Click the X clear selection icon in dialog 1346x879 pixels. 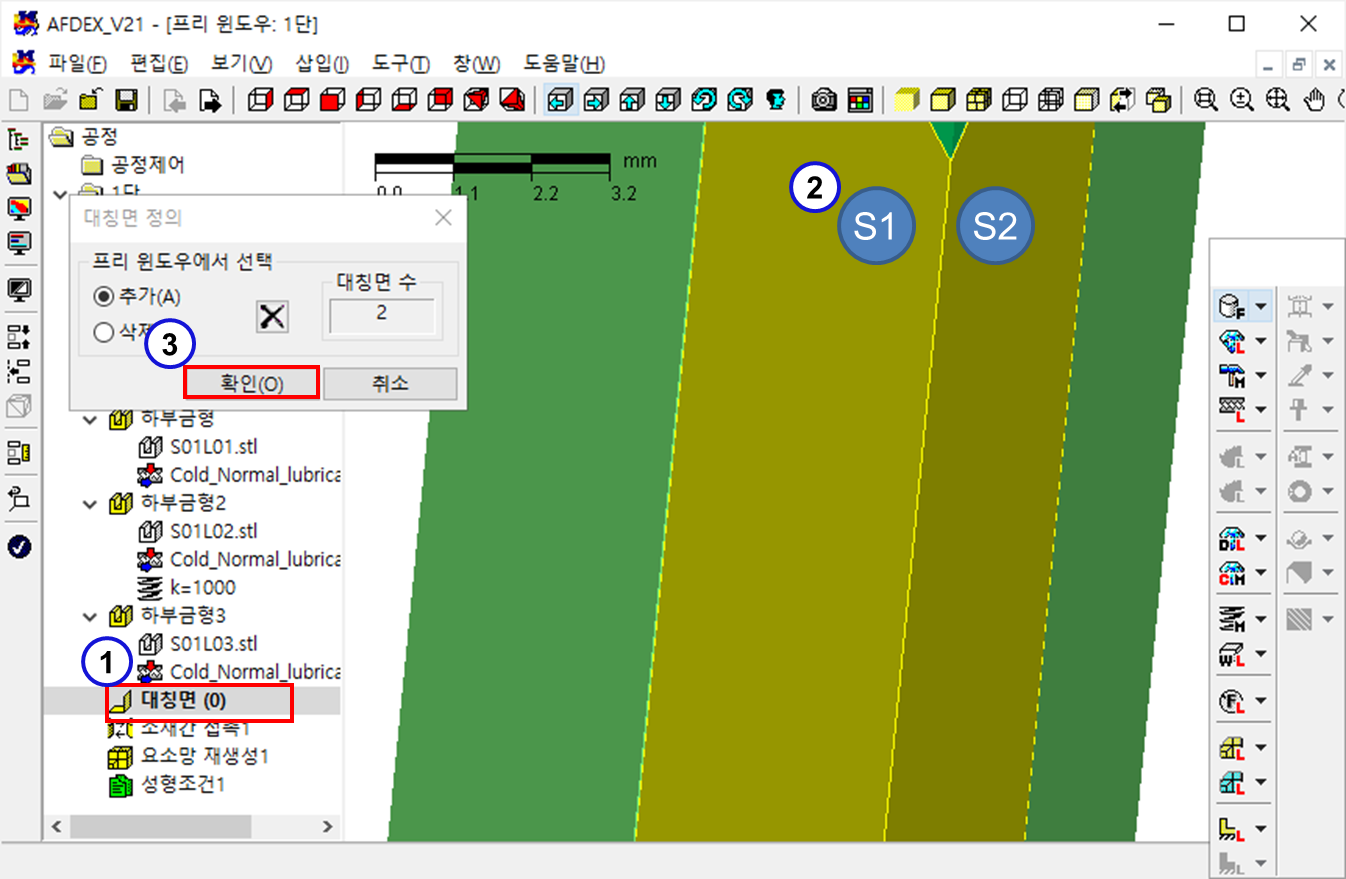click(x=272, y=317)
